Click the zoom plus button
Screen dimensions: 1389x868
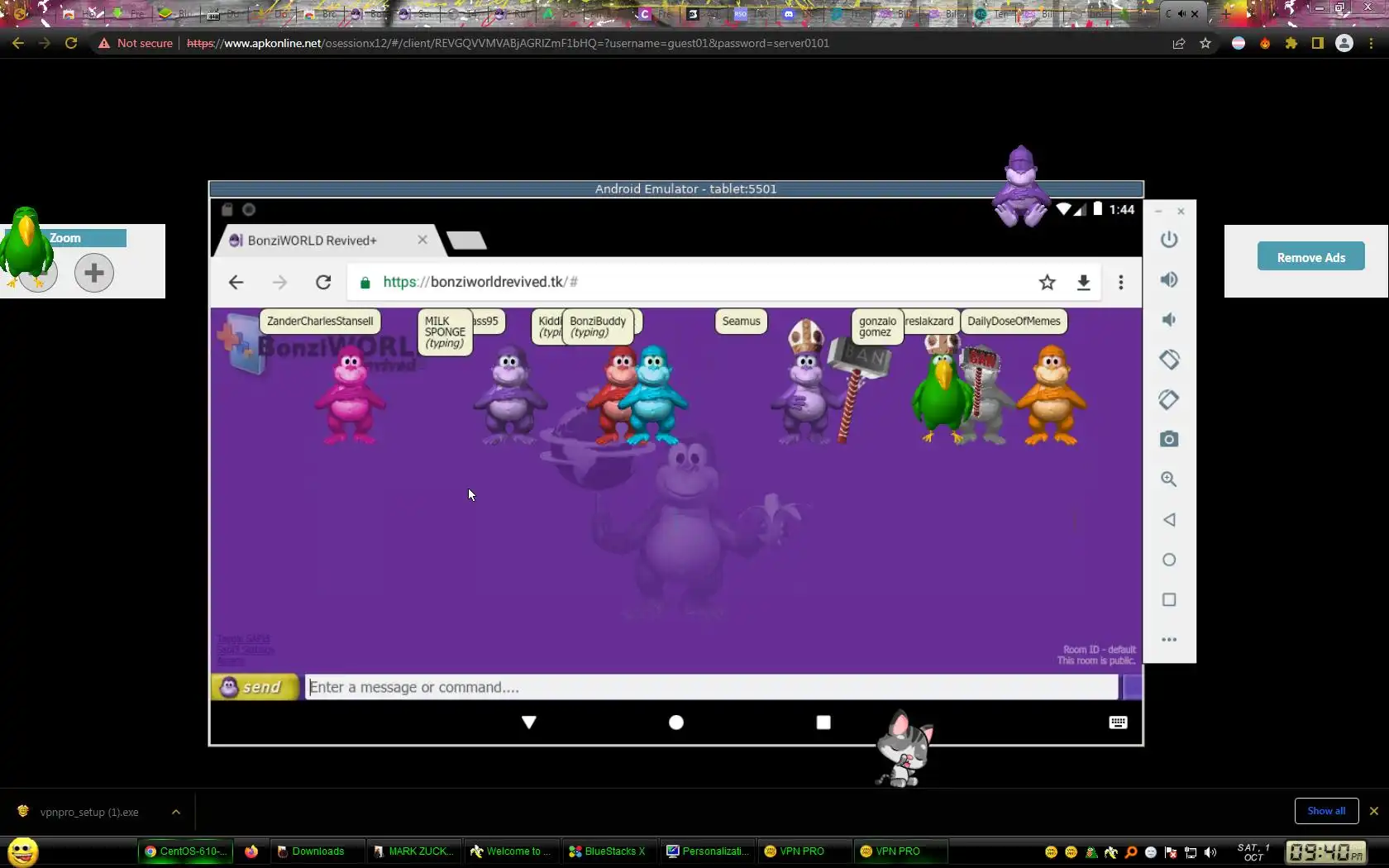coord(94,272)
